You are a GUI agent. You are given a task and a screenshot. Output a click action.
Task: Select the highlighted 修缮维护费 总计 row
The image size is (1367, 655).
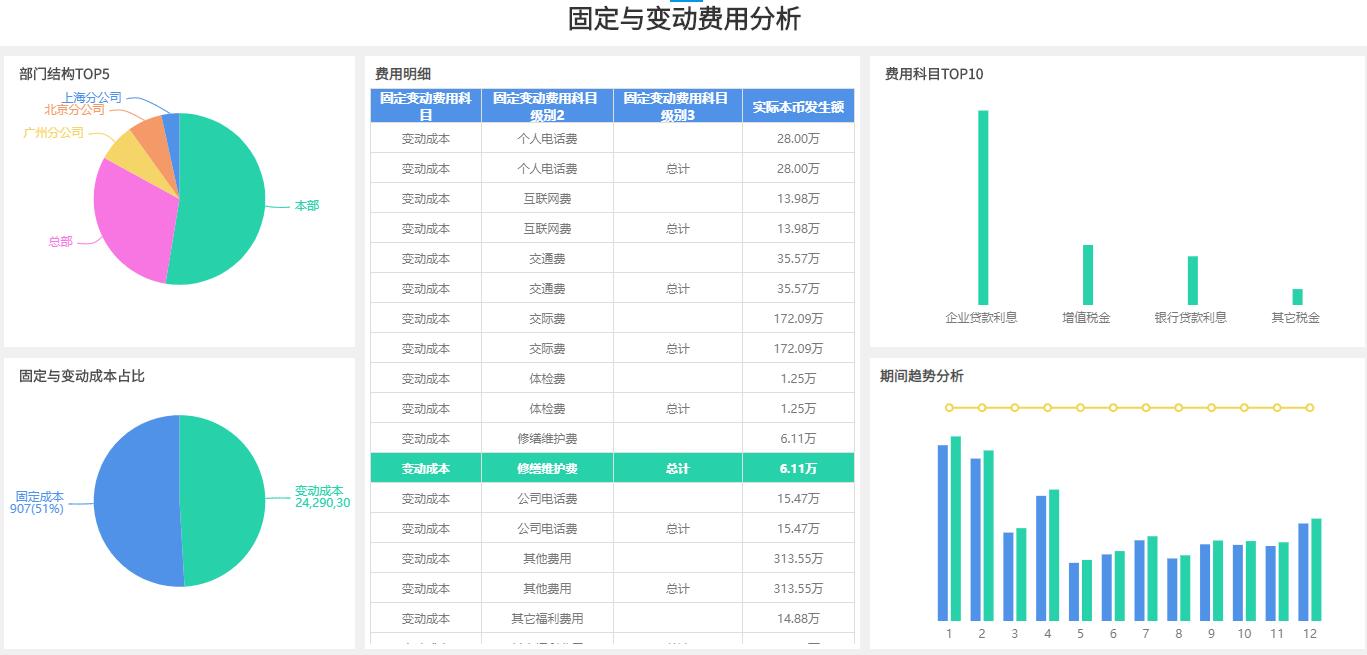[612, 467]
